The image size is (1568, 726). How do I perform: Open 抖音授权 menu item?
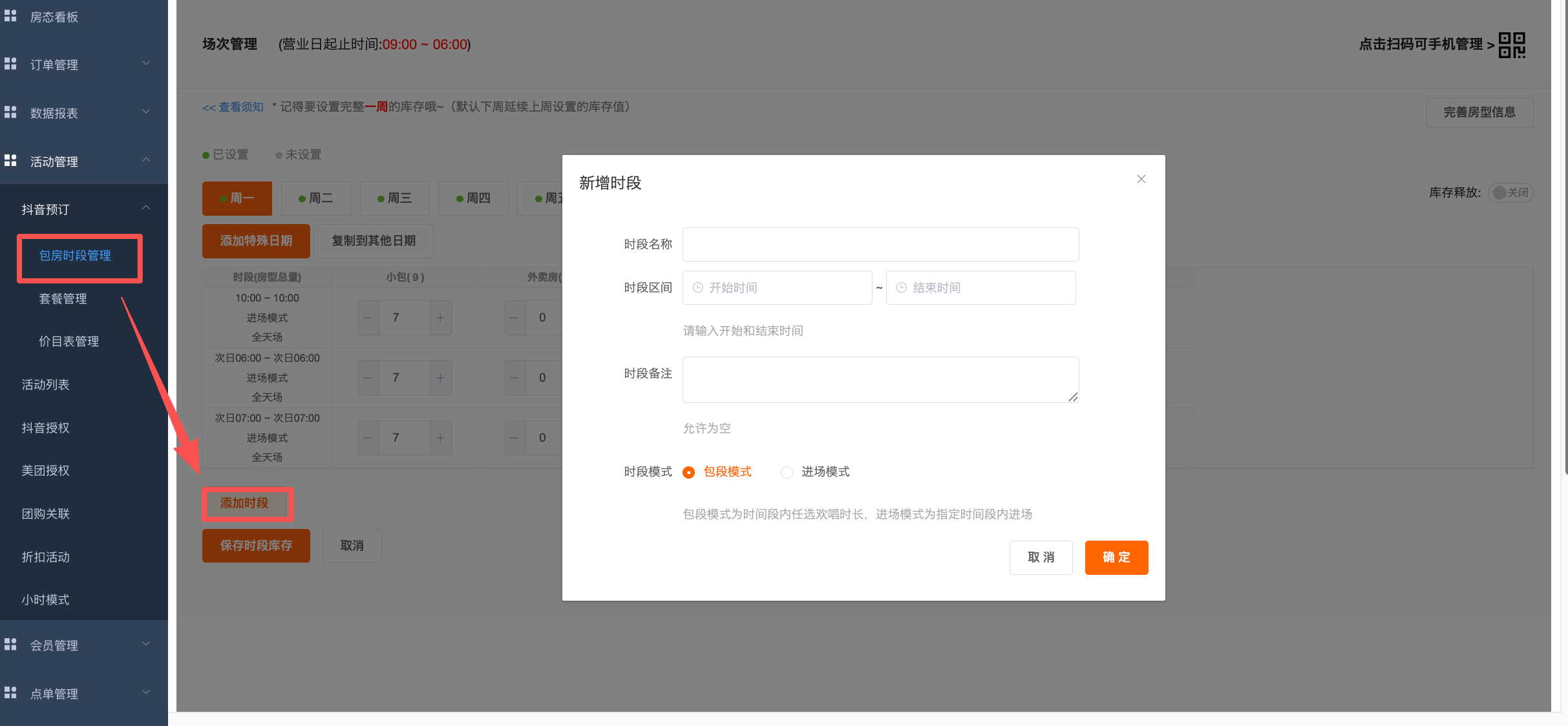pos(45,428)
